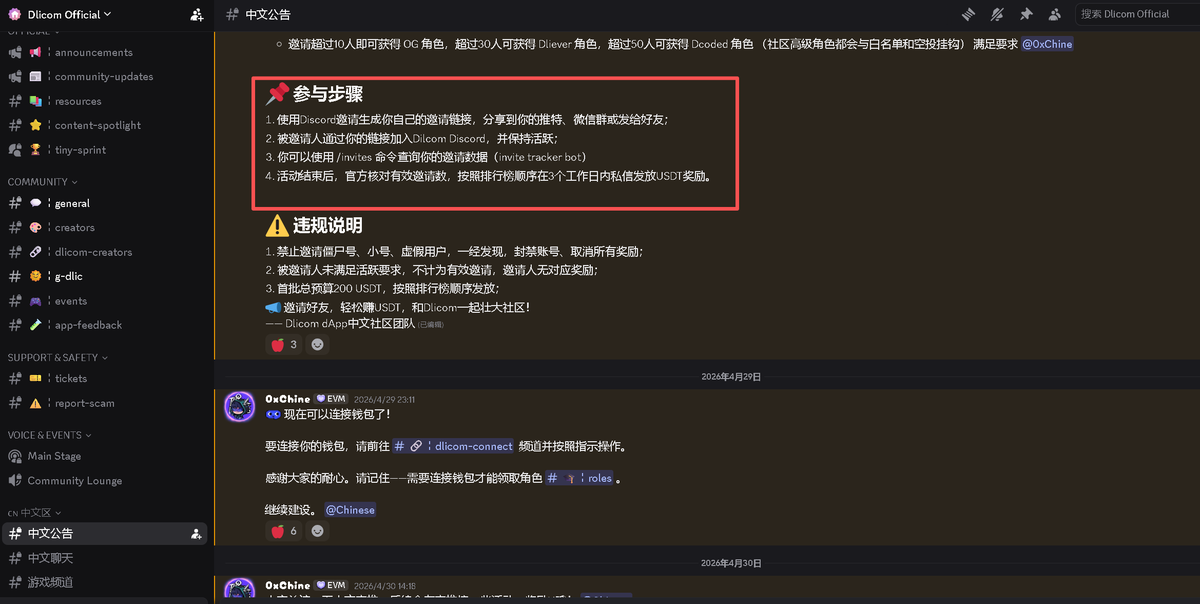Click the events game controller emoji
Viewport: 1200px width, 604px height.
click(x=35, y=301)
